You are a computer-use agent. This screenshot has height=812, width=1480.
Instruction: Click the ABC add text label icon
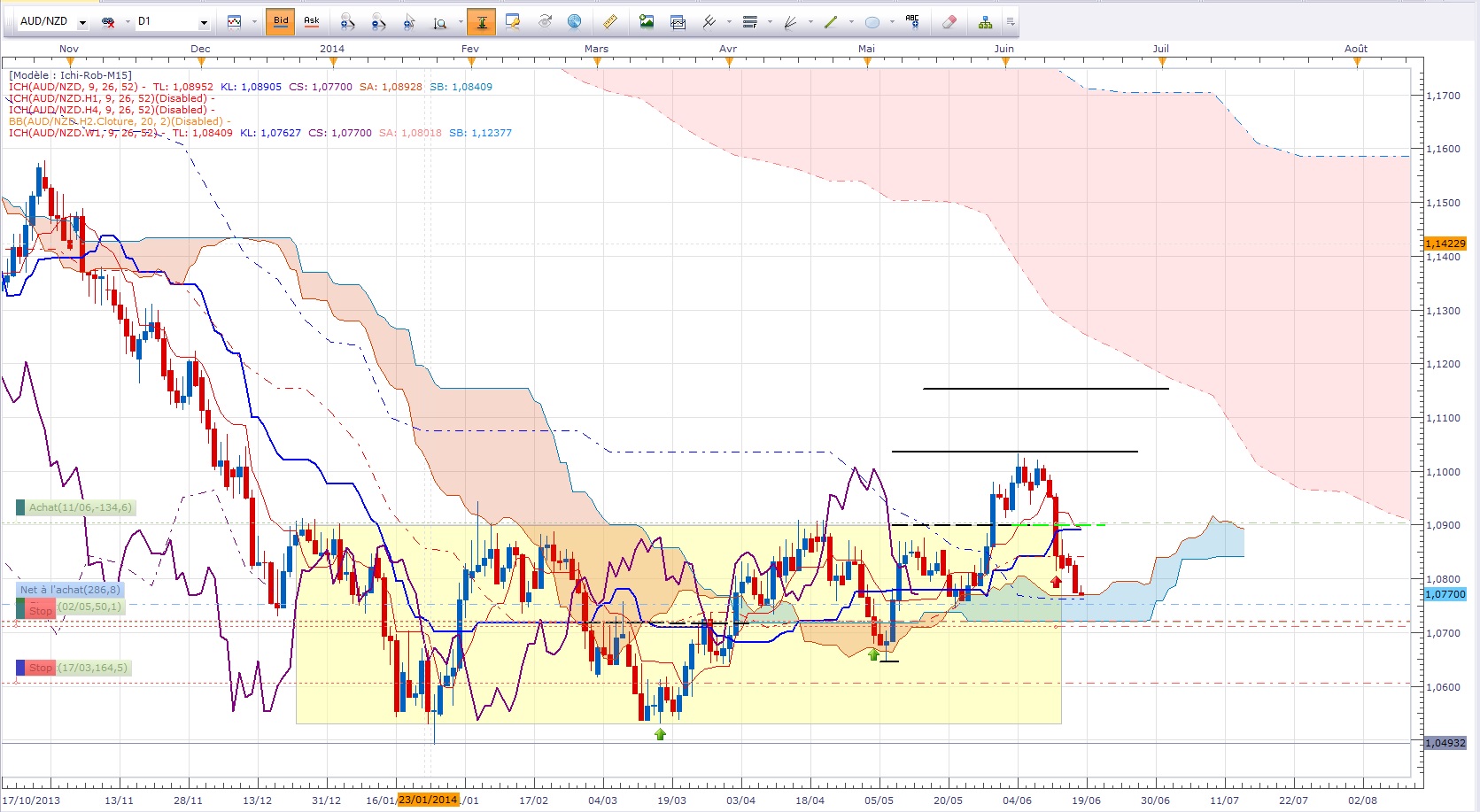[x=913, y=21]
